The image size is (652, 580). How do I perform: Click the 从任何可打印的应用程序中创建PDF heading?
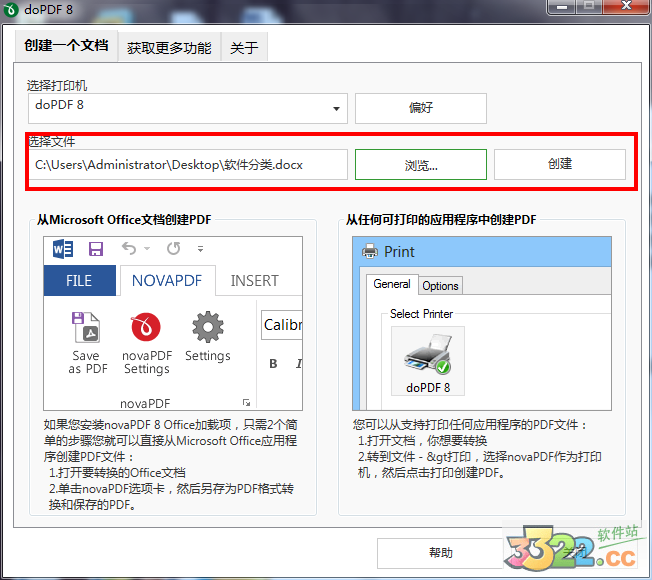click(441, 220)
